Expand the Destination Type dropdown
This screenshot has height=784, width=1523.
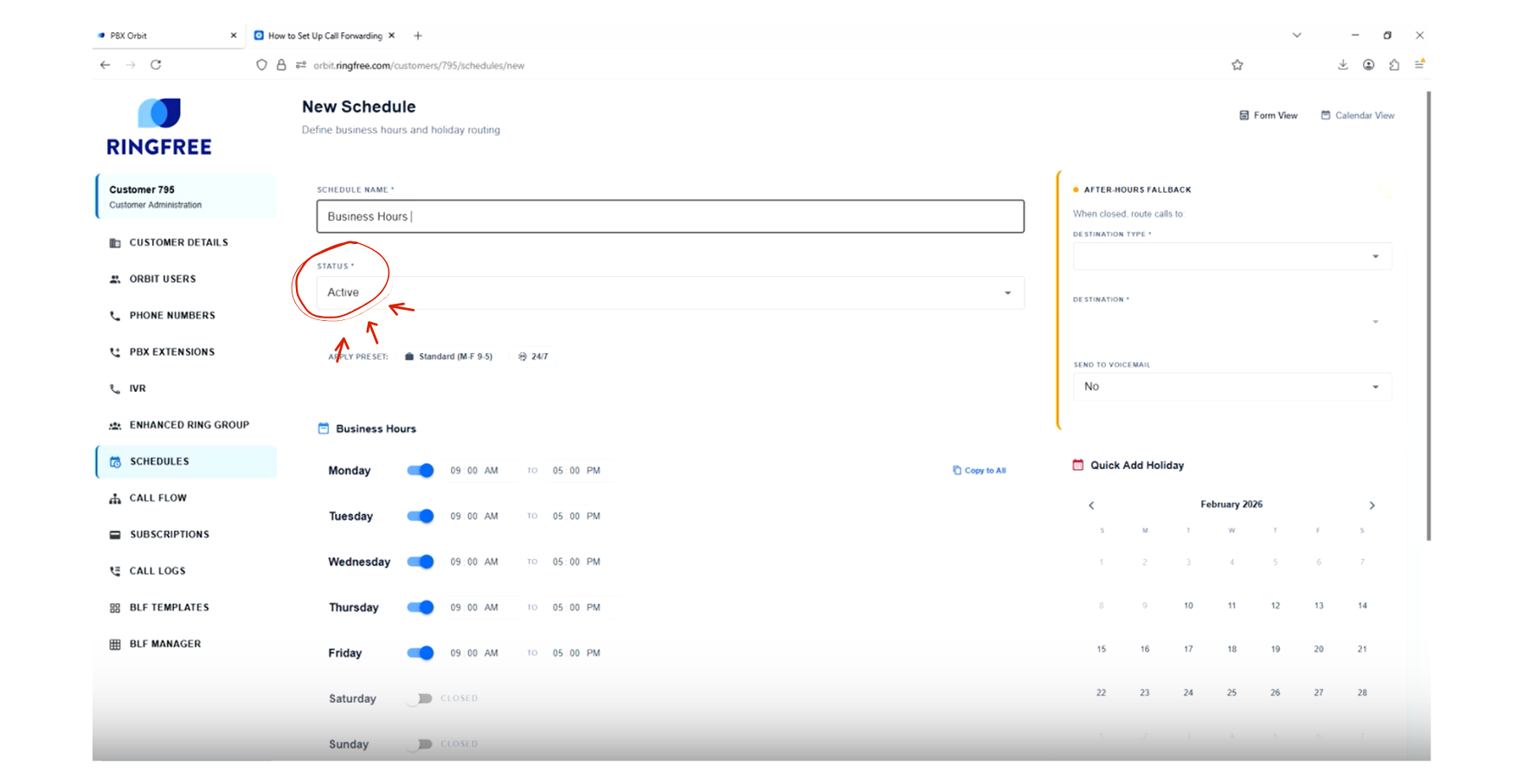(1231, 257)
